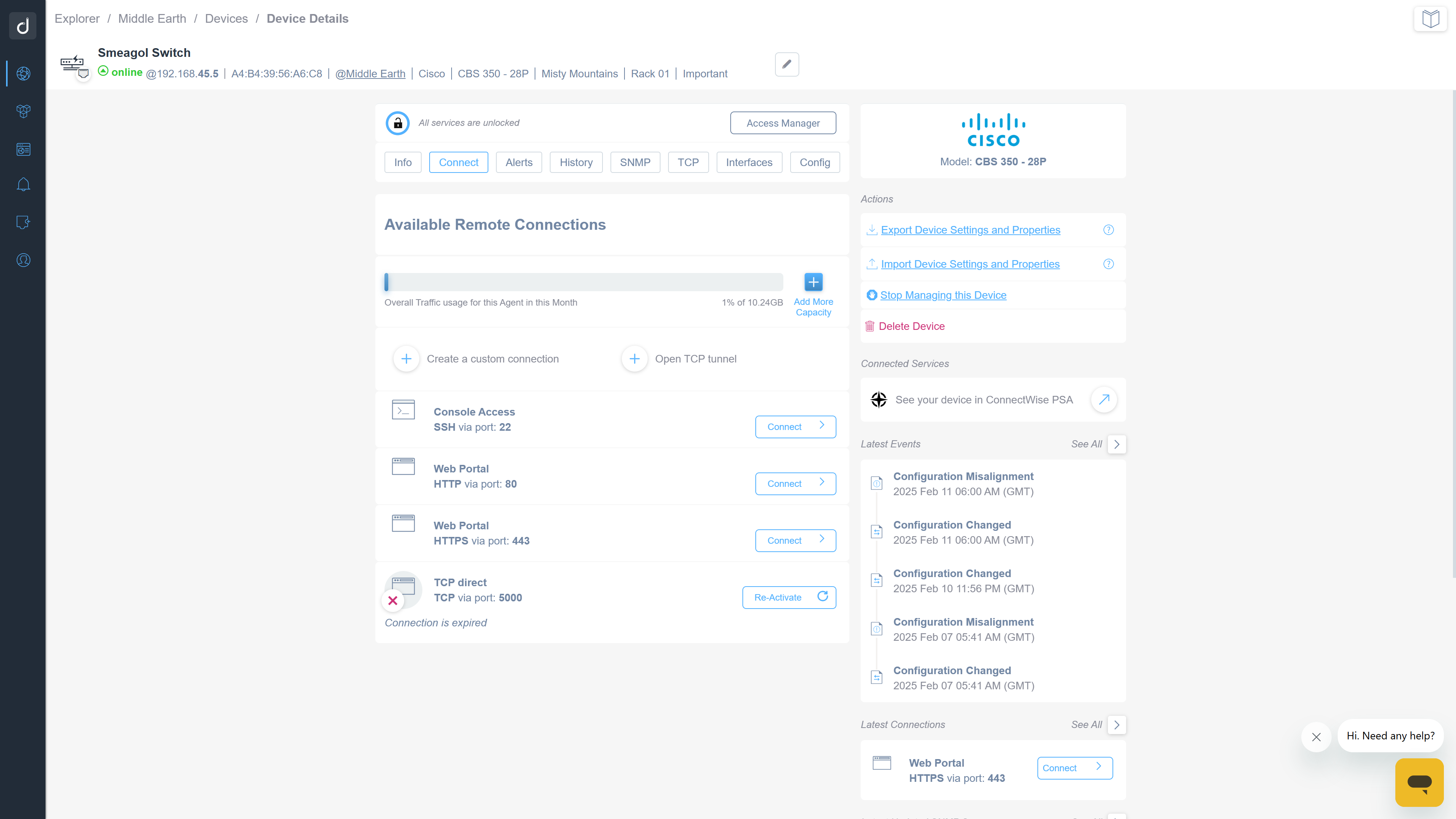Click Stop Managing this Device link
The image size is (1456, 819).
click(x=943, y=295)
